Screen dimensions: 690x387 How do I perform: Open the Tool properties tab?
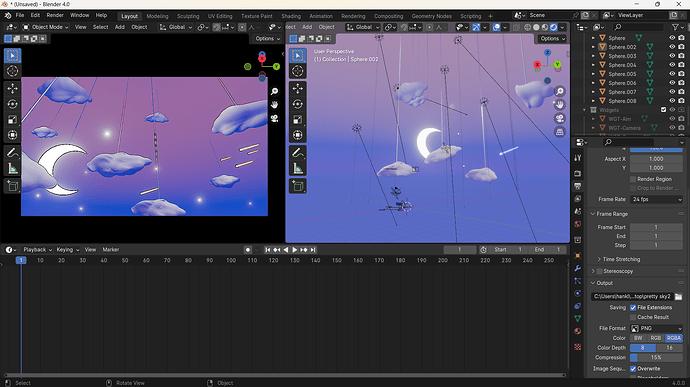click(x=578, y=158)
